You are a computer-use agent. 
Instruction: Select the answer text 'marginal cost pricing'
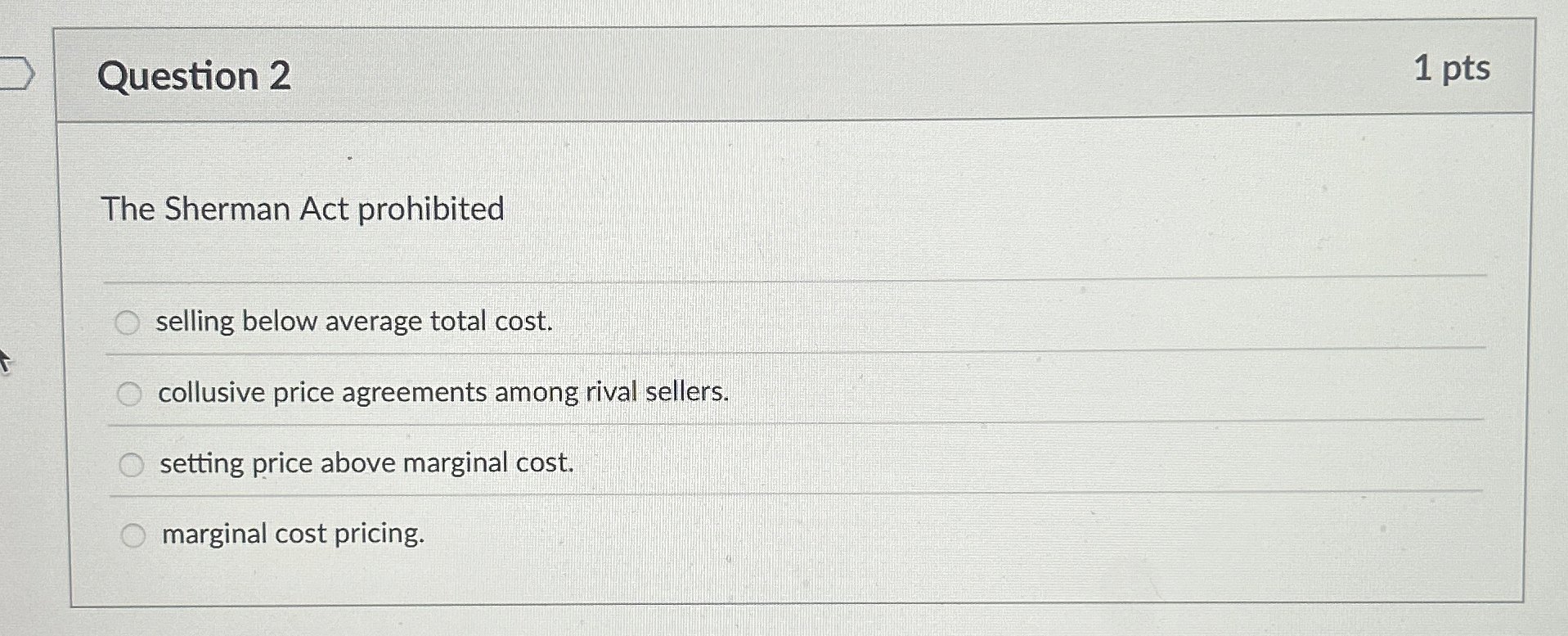point(292,533)
